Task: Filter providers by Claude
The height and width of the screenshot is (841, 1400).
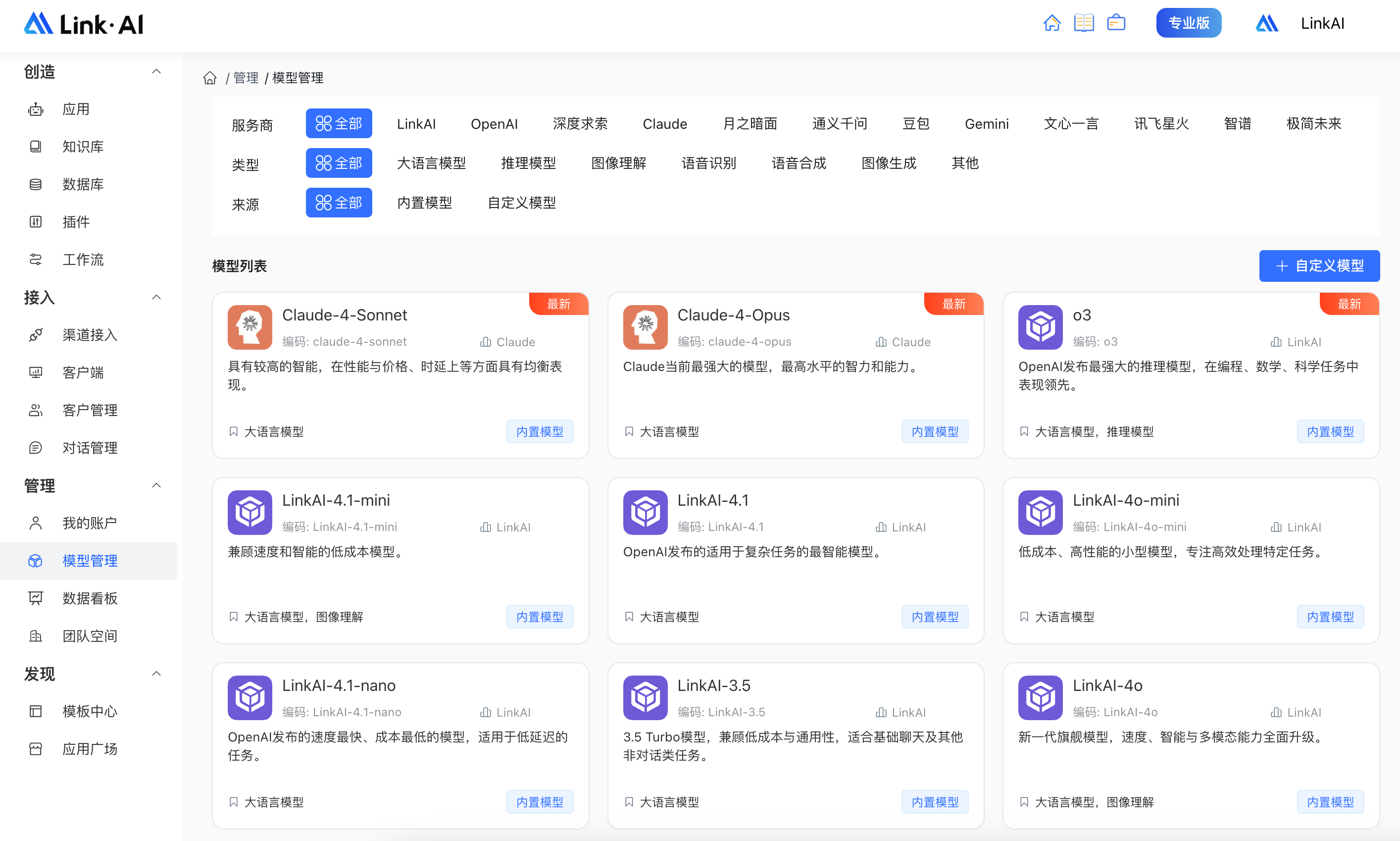Action: [x=665, y=123]
